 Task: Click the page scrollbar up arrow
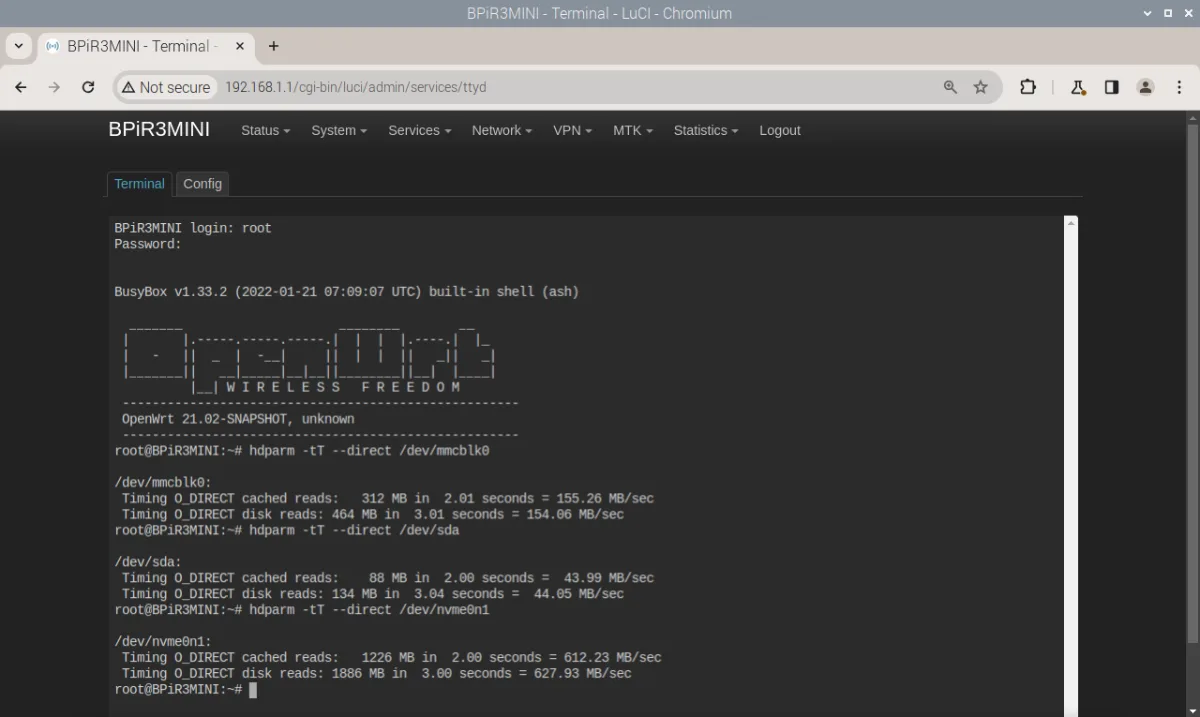coord(1192,118)
